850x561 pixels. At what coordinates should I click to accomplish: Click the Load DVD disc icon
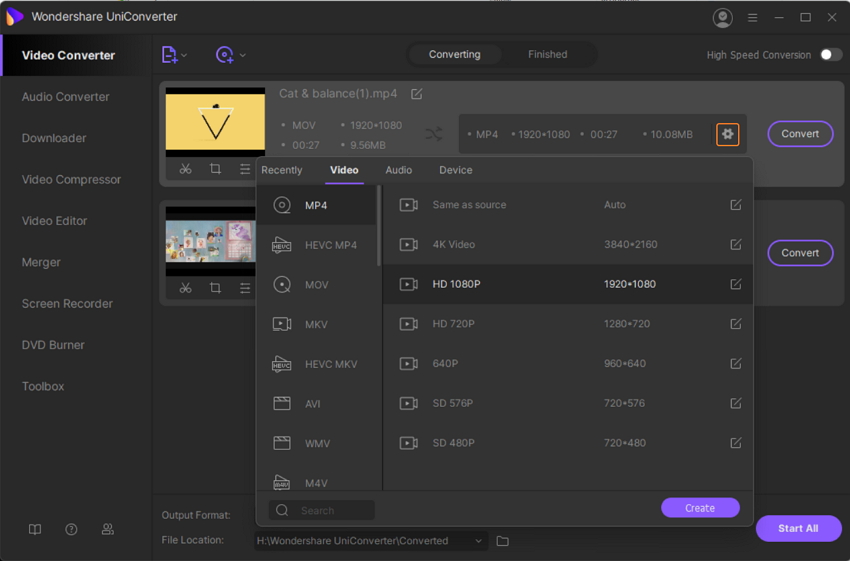224,55
